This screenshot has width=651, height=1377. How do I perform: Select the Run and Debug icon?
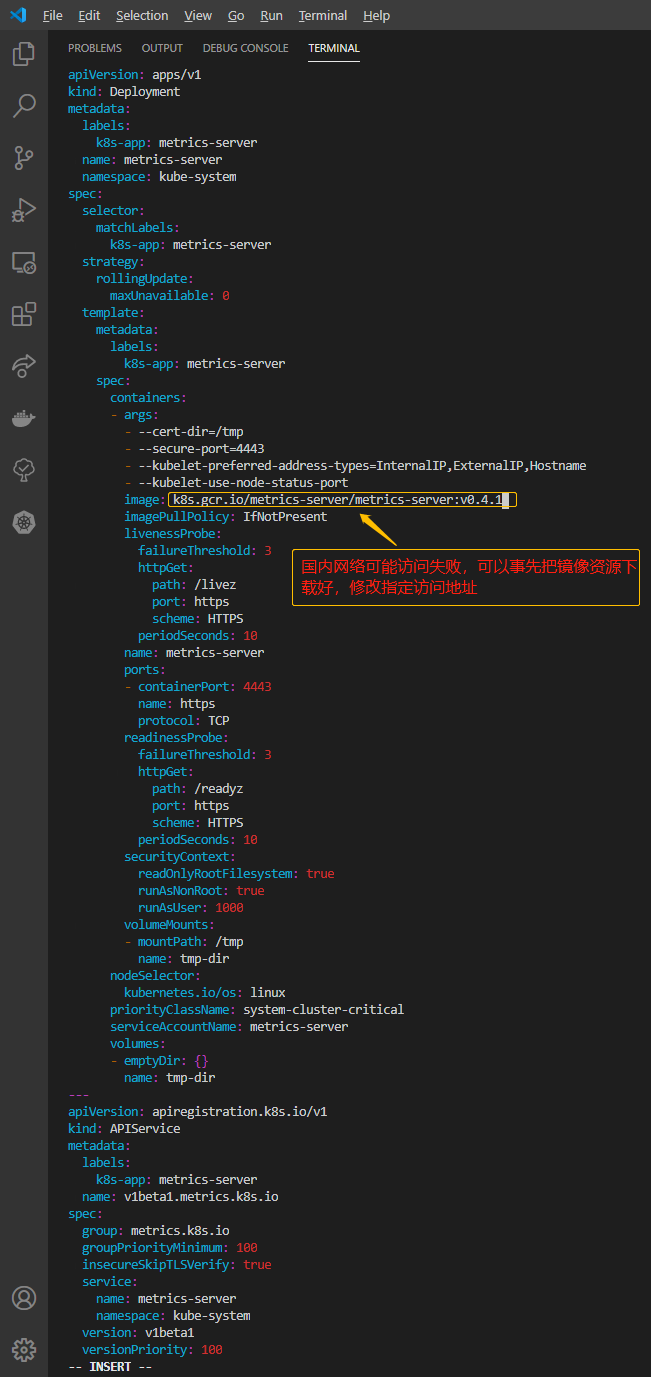pos(23,210)
